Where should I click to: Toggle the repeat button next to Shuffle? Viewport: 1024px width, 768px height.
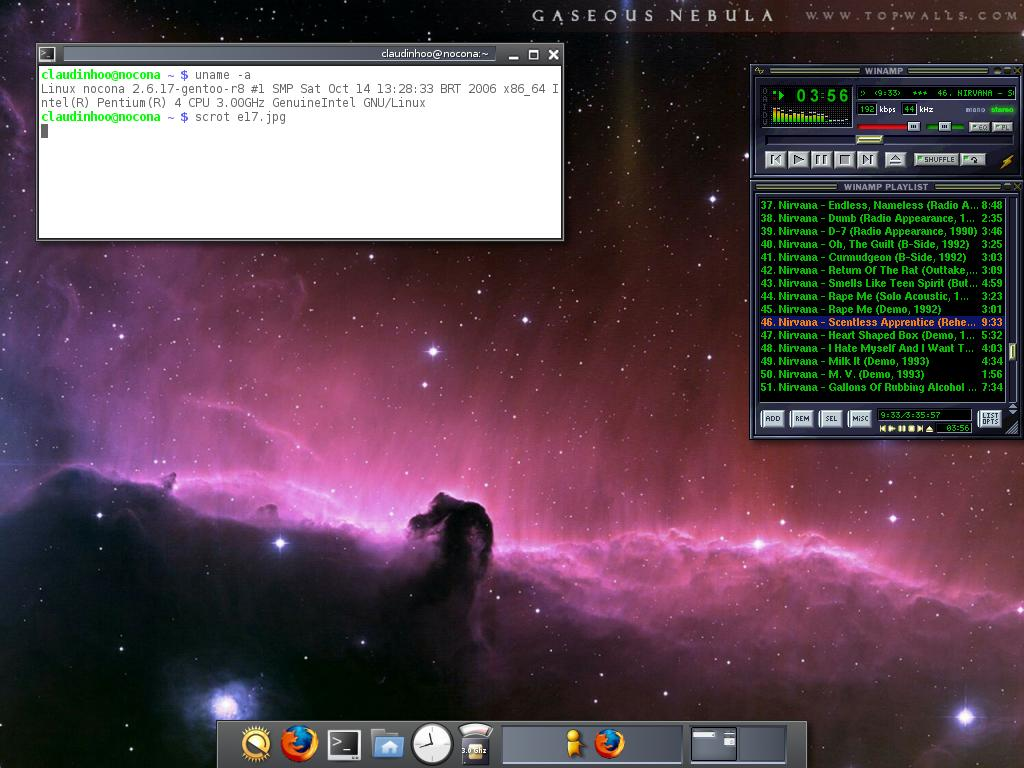click(973, 159)
